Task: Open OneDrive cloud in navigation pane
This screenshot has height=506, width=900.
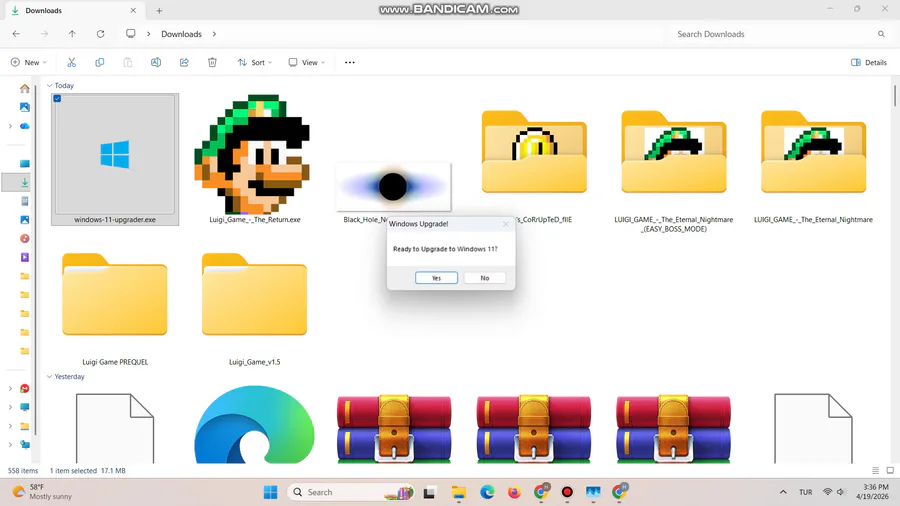Action: point(25,126)
